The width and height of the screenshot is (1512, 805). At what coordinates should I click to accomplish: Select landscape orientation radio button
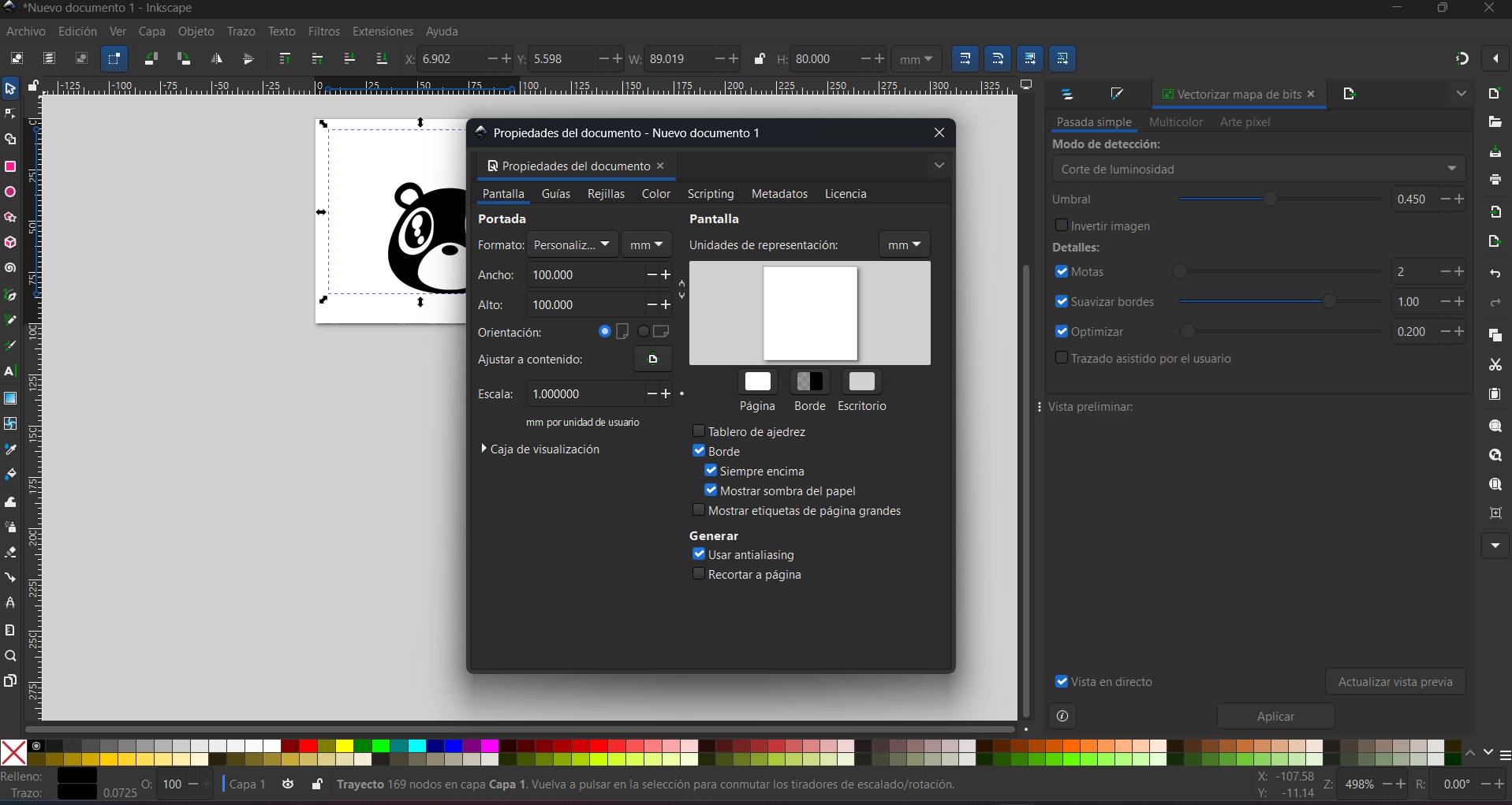(x=644, y=332)
